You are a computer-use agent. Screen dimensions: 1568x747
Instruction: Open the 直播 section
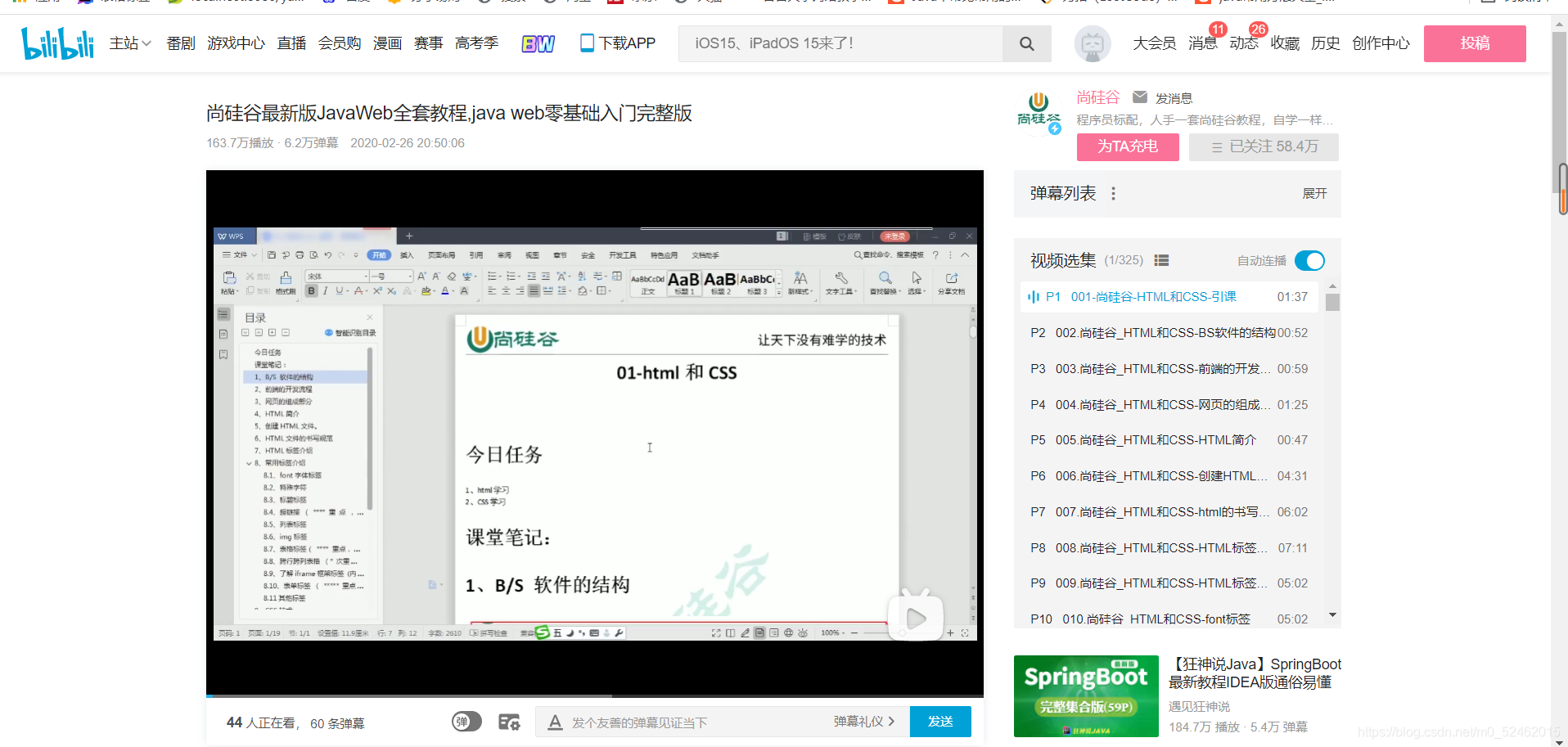[291, 43]
